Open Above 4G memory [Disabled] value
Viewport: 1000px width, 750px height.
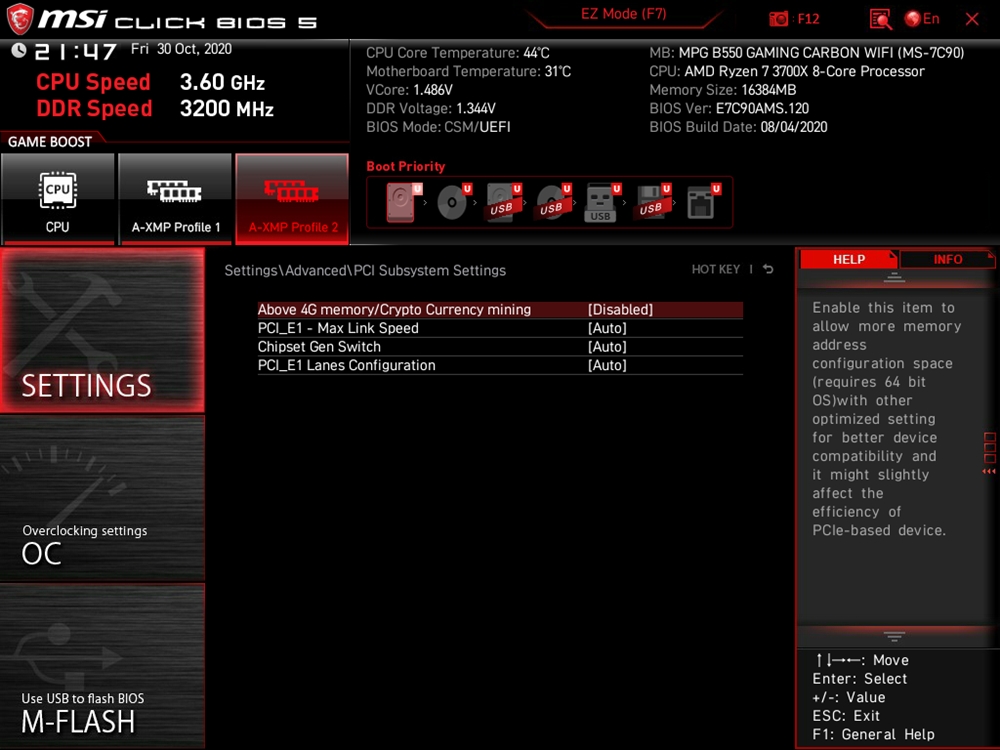click(x=620, y=310)
